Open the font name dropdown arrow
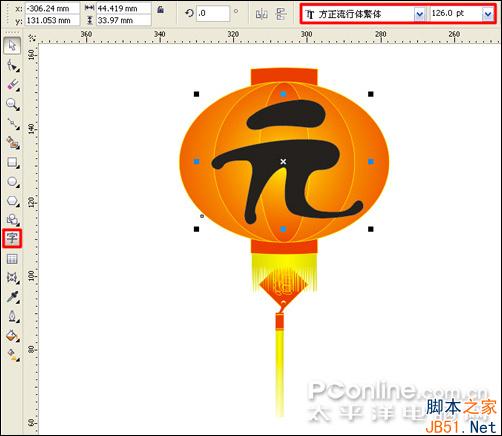This screenshot has width=502, height=436. pos(419,14)
